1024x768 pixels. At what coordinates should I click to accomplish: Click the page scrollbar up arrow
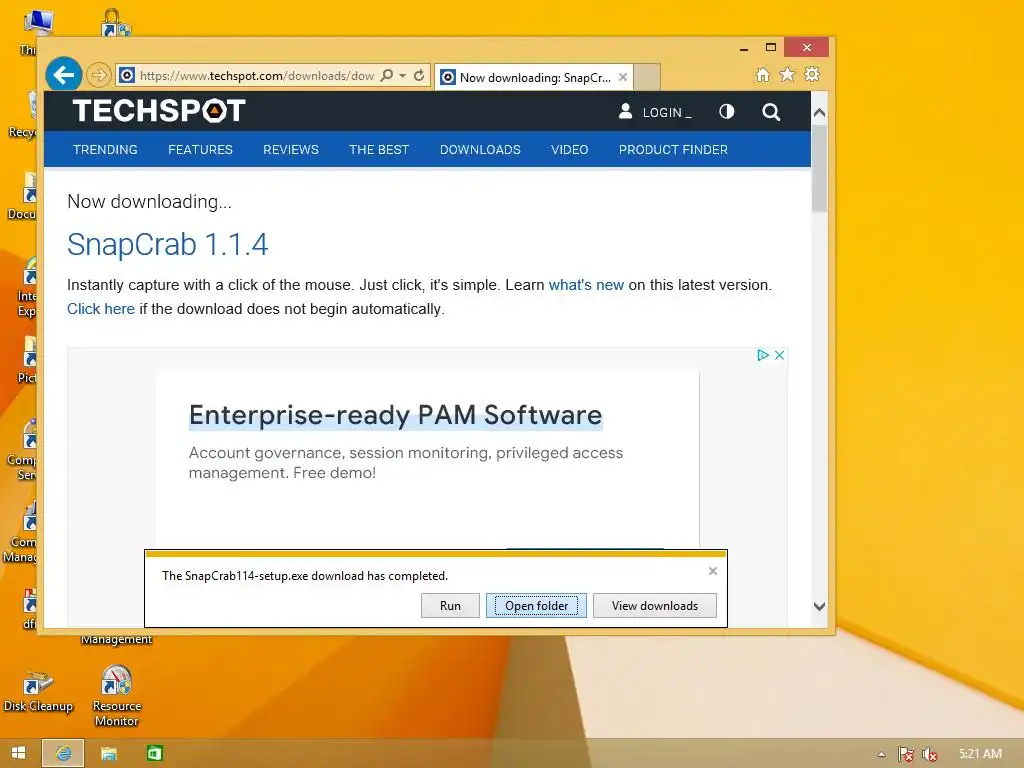pos(820,112)
